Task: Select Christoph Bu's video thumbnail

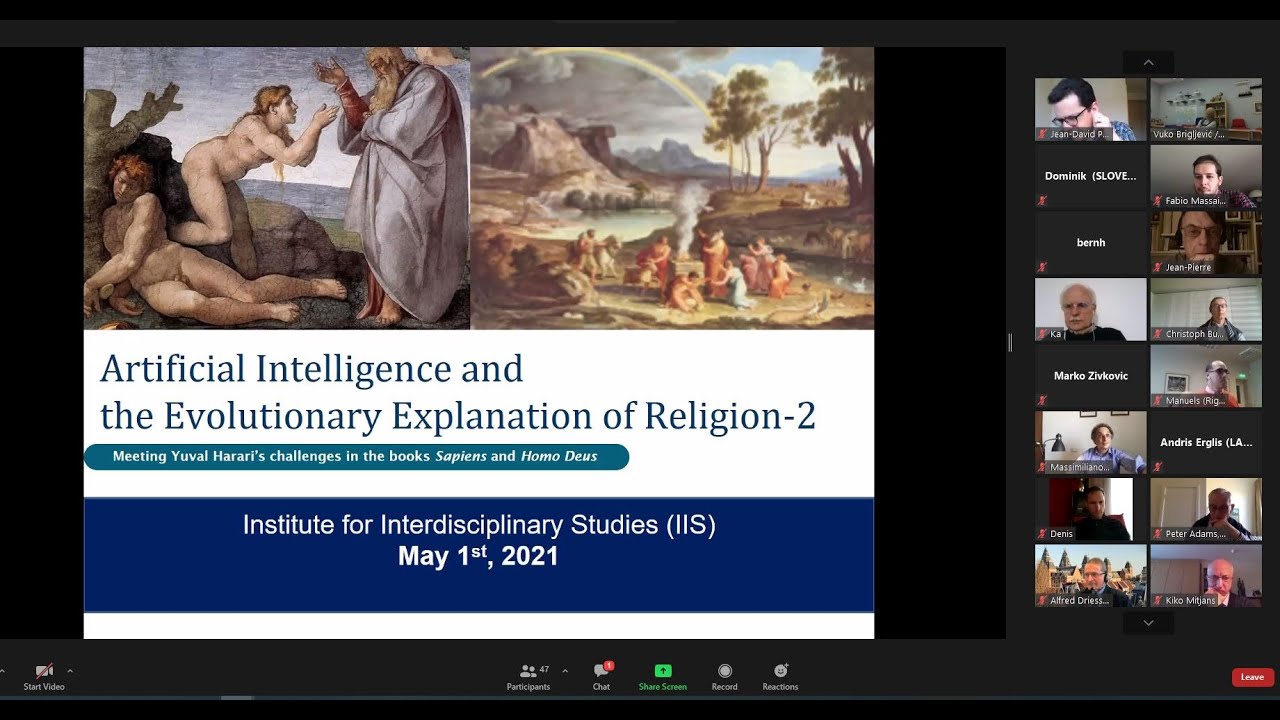Action: coord(1206,309)
